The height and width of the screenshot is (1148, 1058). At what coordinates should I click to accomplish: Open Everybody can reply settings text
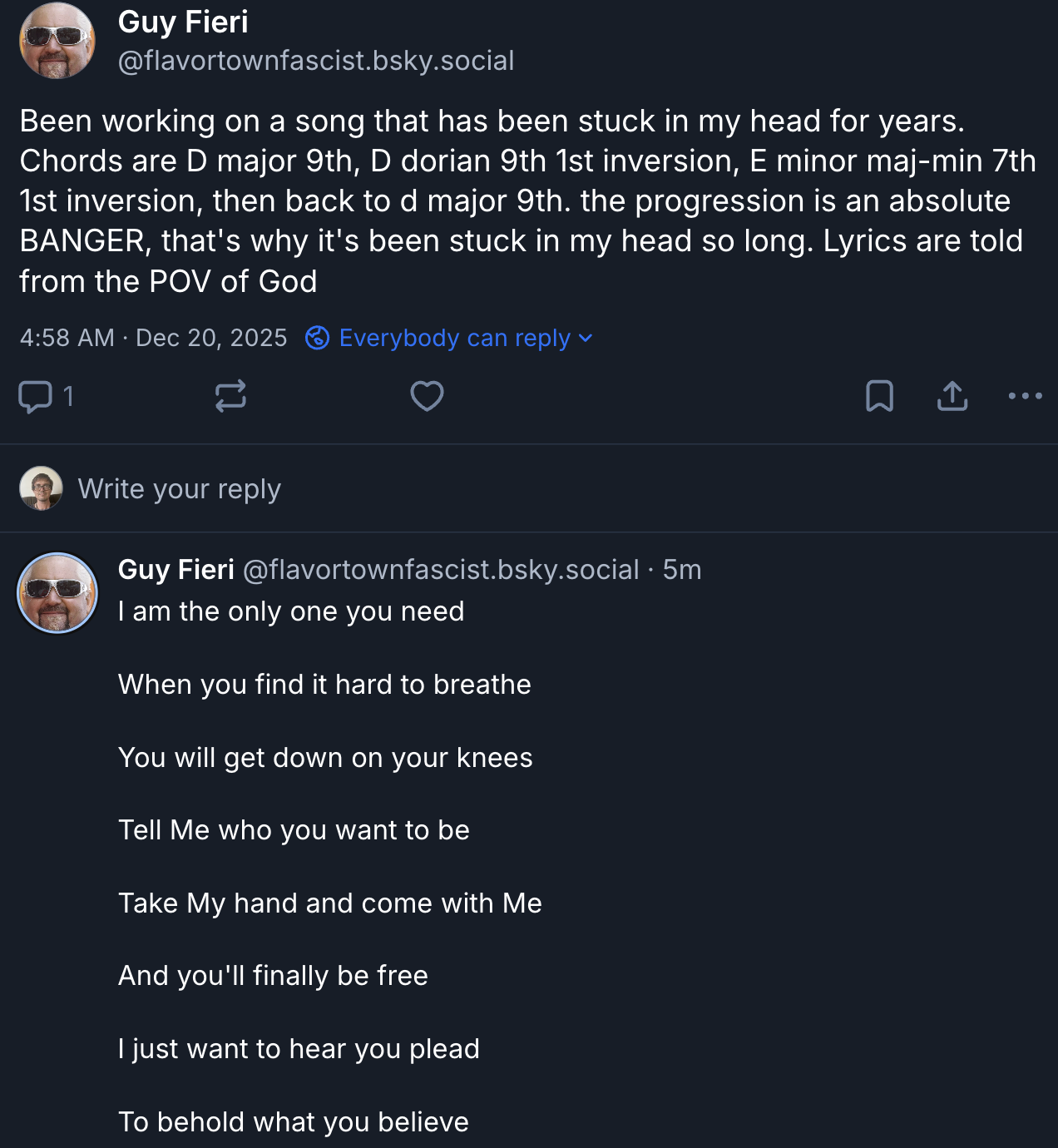454,338
